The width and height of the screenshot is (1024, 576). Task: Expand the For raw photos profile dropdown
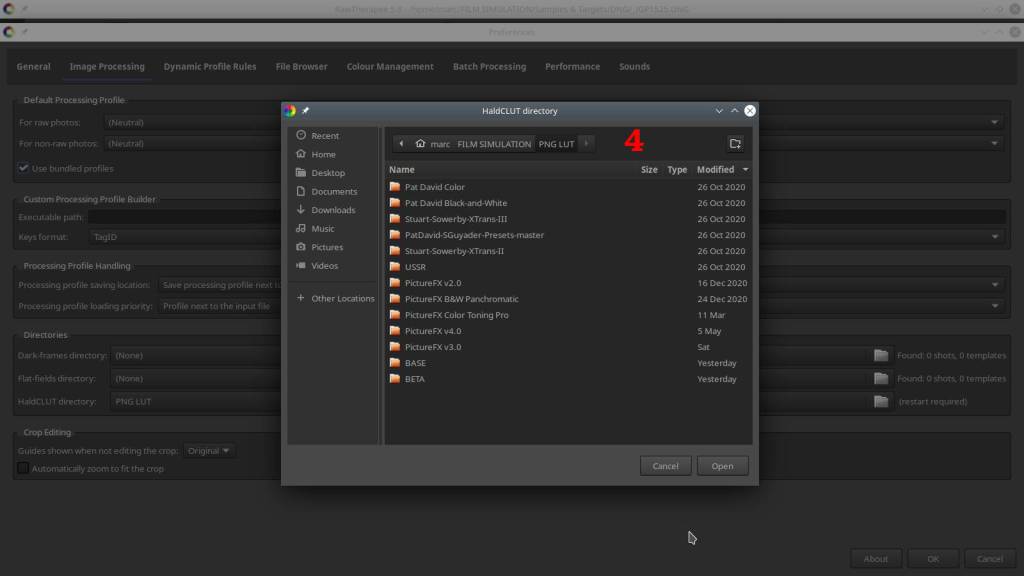point(995,123)
